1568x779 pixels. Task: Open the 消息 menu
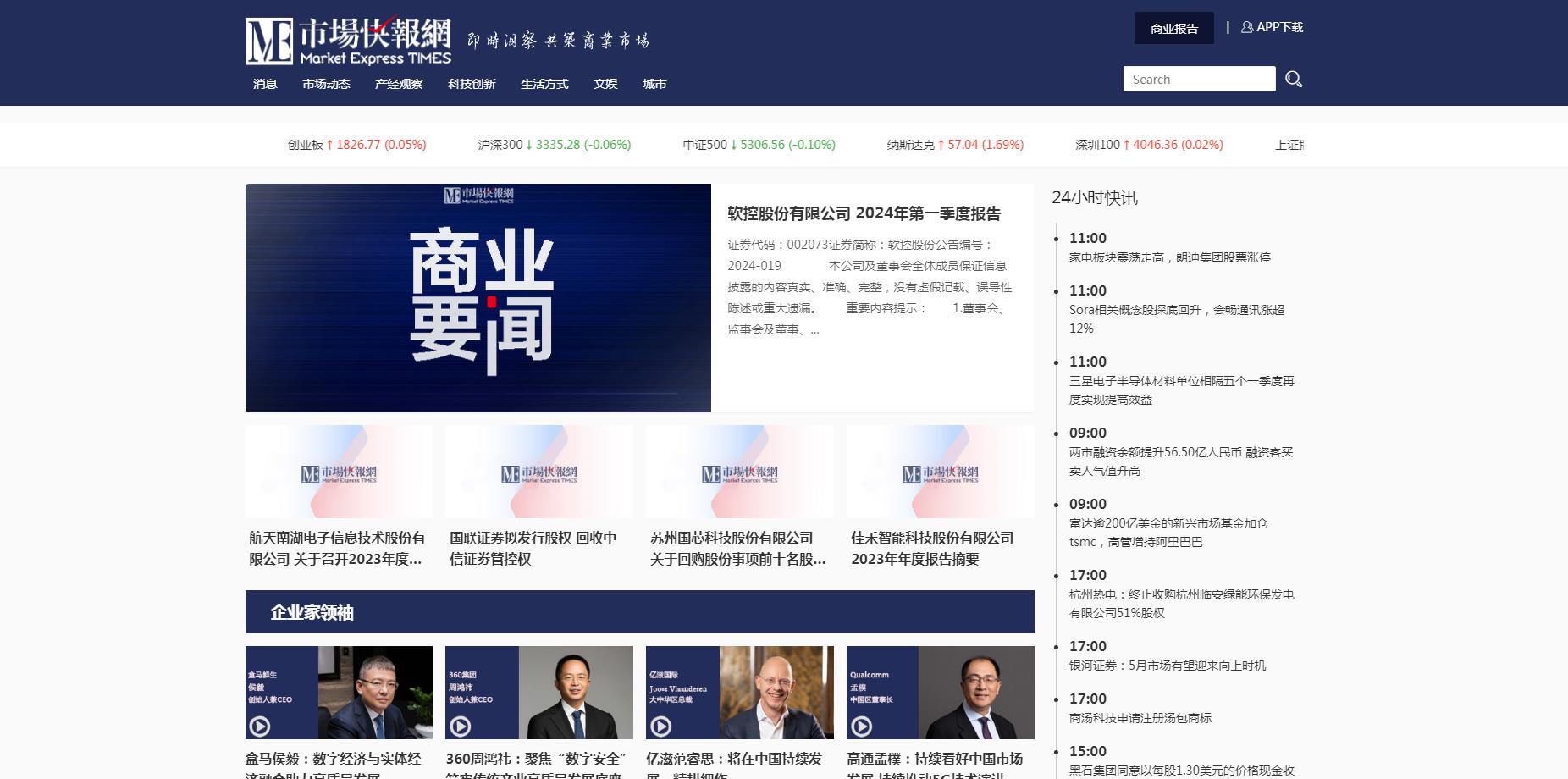pyautogui.click(x=265, y=84)
